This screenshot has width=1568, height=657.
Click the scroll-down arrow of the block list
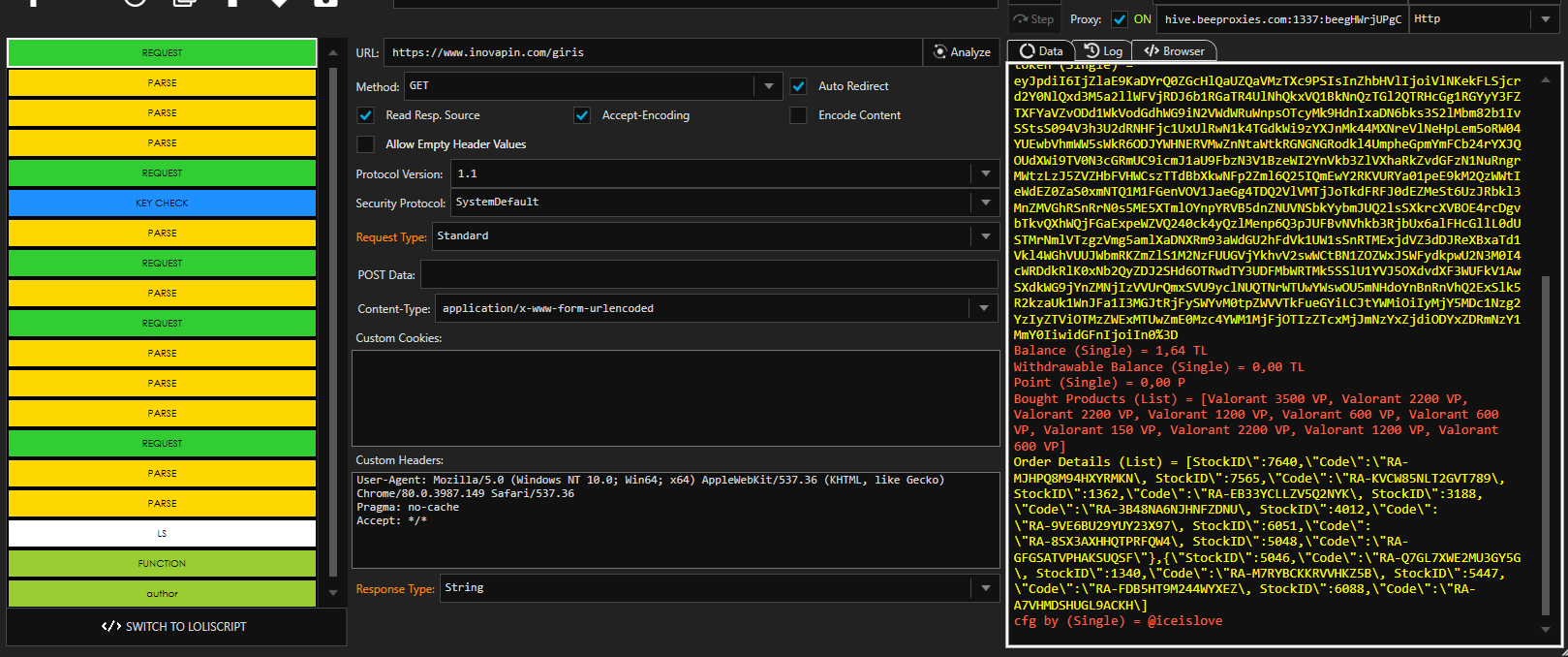[x=333, y=592]
